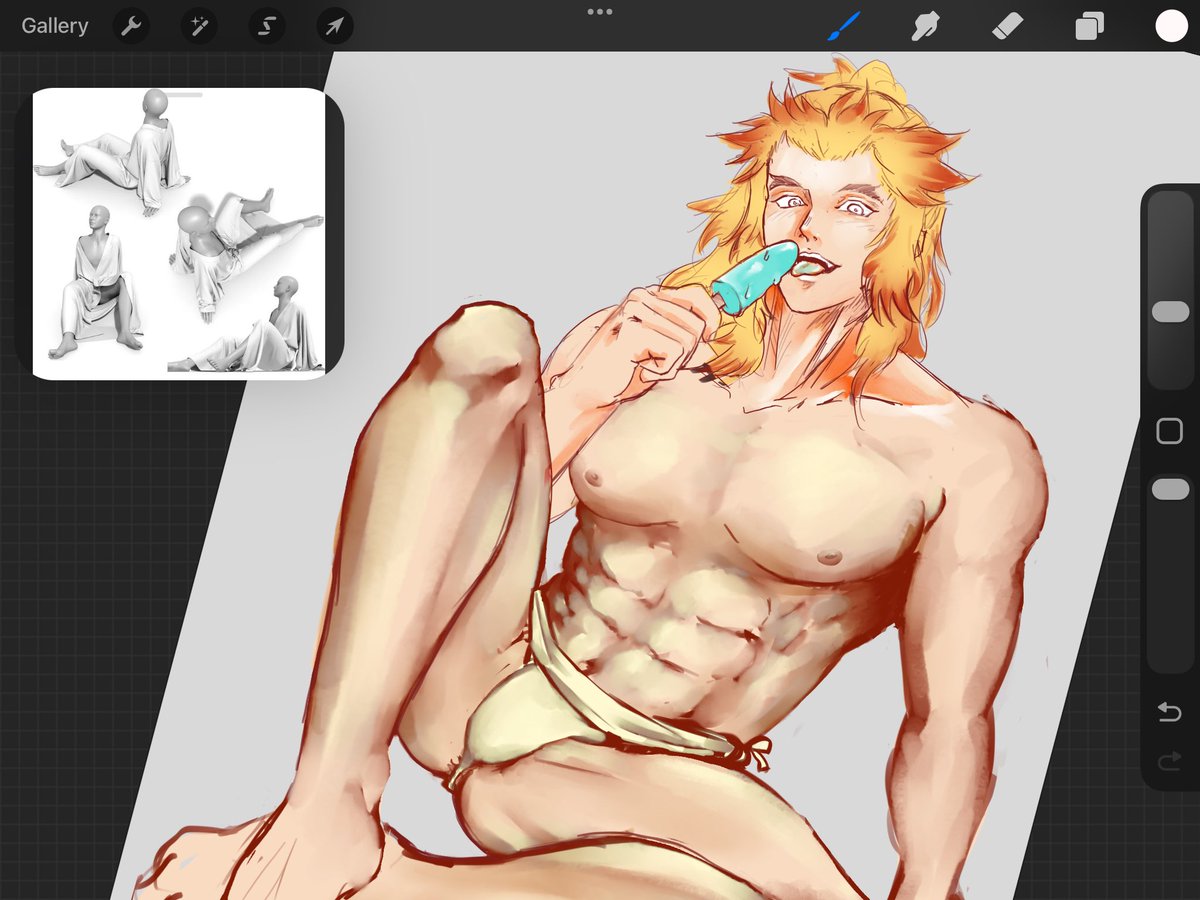The height and width of the screenshot is (900, 1200).
Task: Tap the brush size slider handle
Action: [1170, 312]
